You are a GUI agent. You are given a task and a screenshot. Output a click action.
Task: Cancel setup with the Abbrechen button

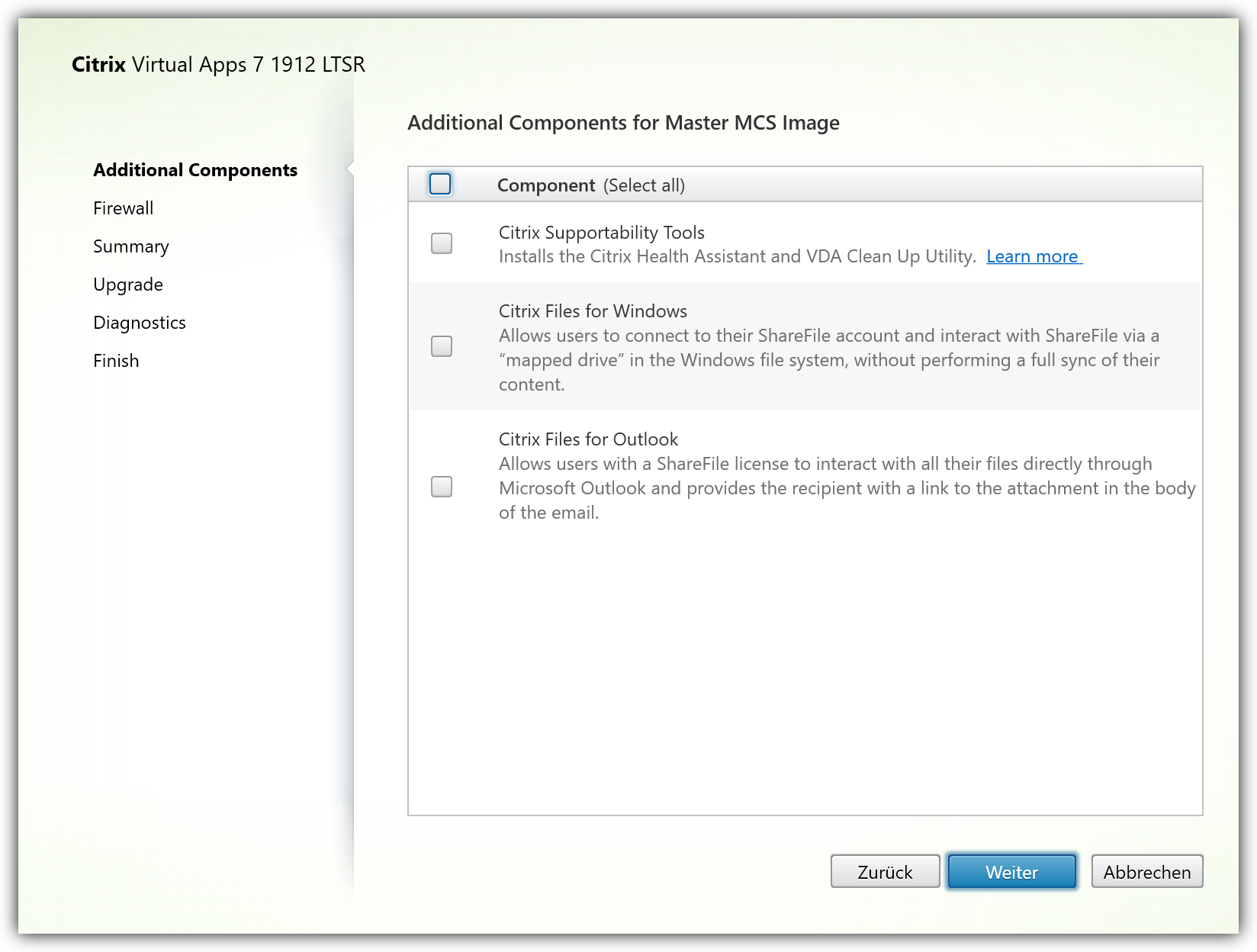tap(1146, 871)
